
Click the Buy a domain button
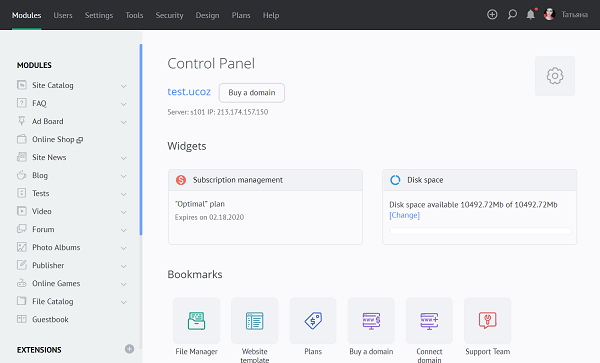(252, 93)
